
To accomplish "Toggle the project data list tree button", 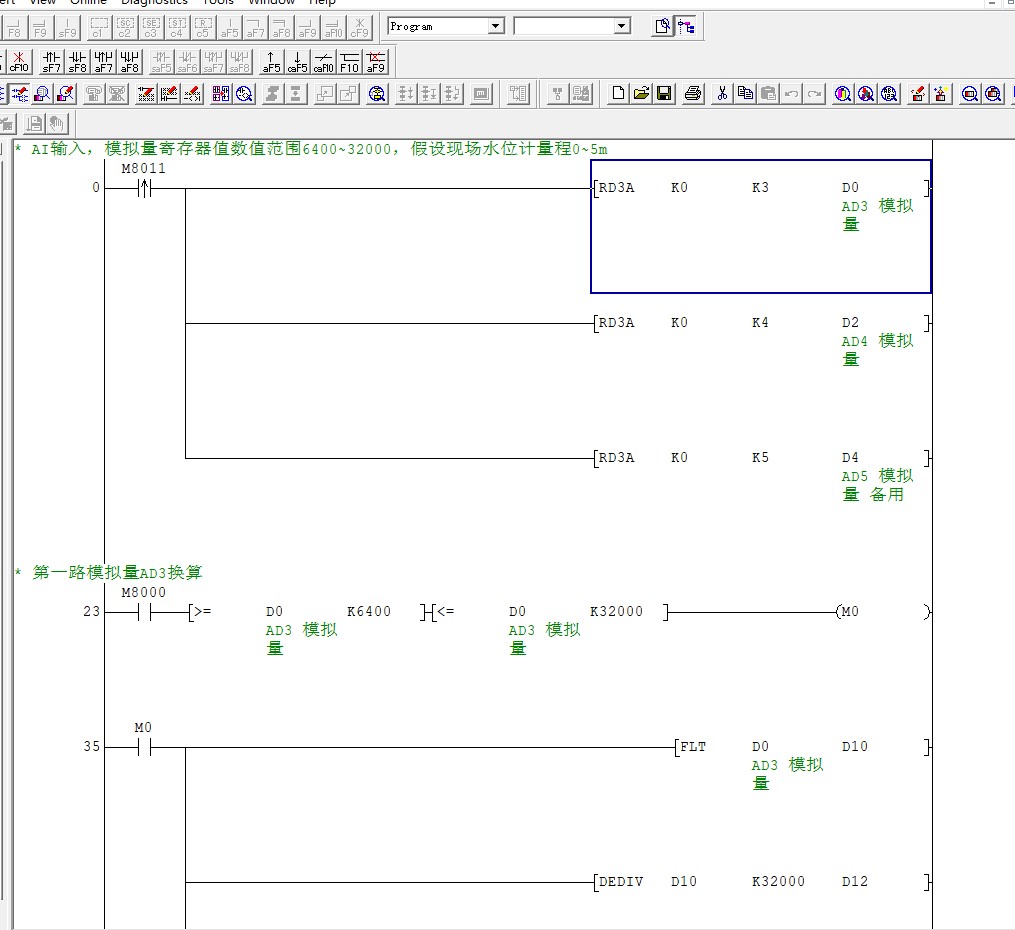I will pyautogui.click(x=686, y=27).
